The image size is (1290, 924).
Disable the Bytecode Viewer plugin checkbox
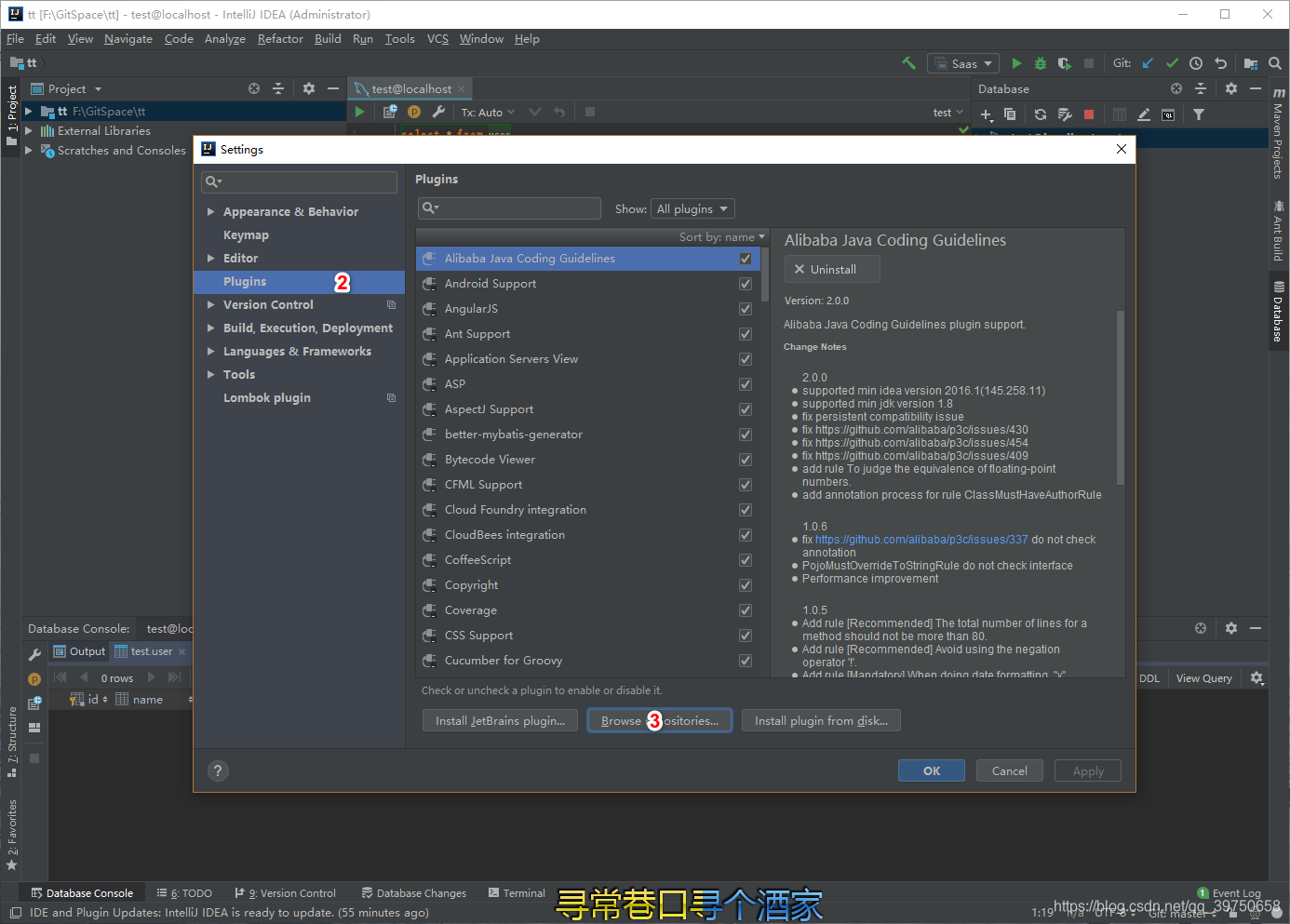click(x=746, y=460)
